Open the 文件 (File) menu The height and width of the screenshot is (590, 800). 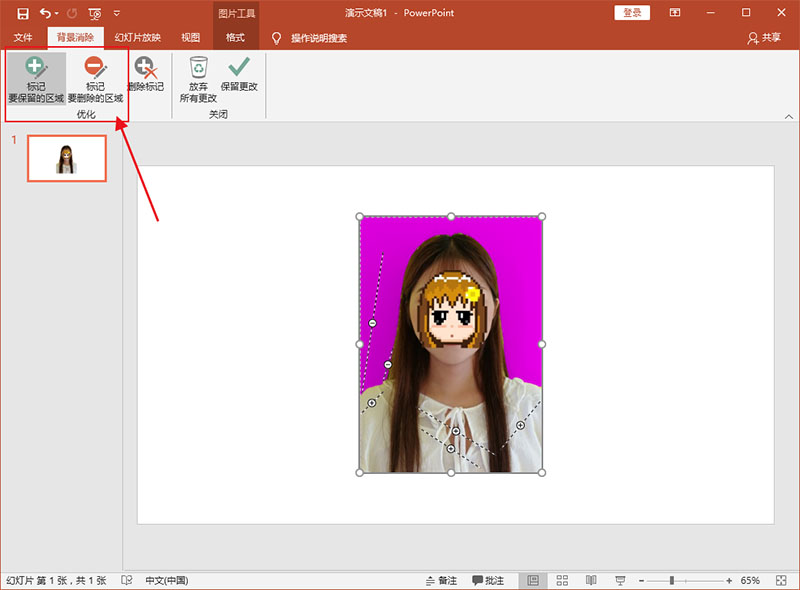pos(23,38)
